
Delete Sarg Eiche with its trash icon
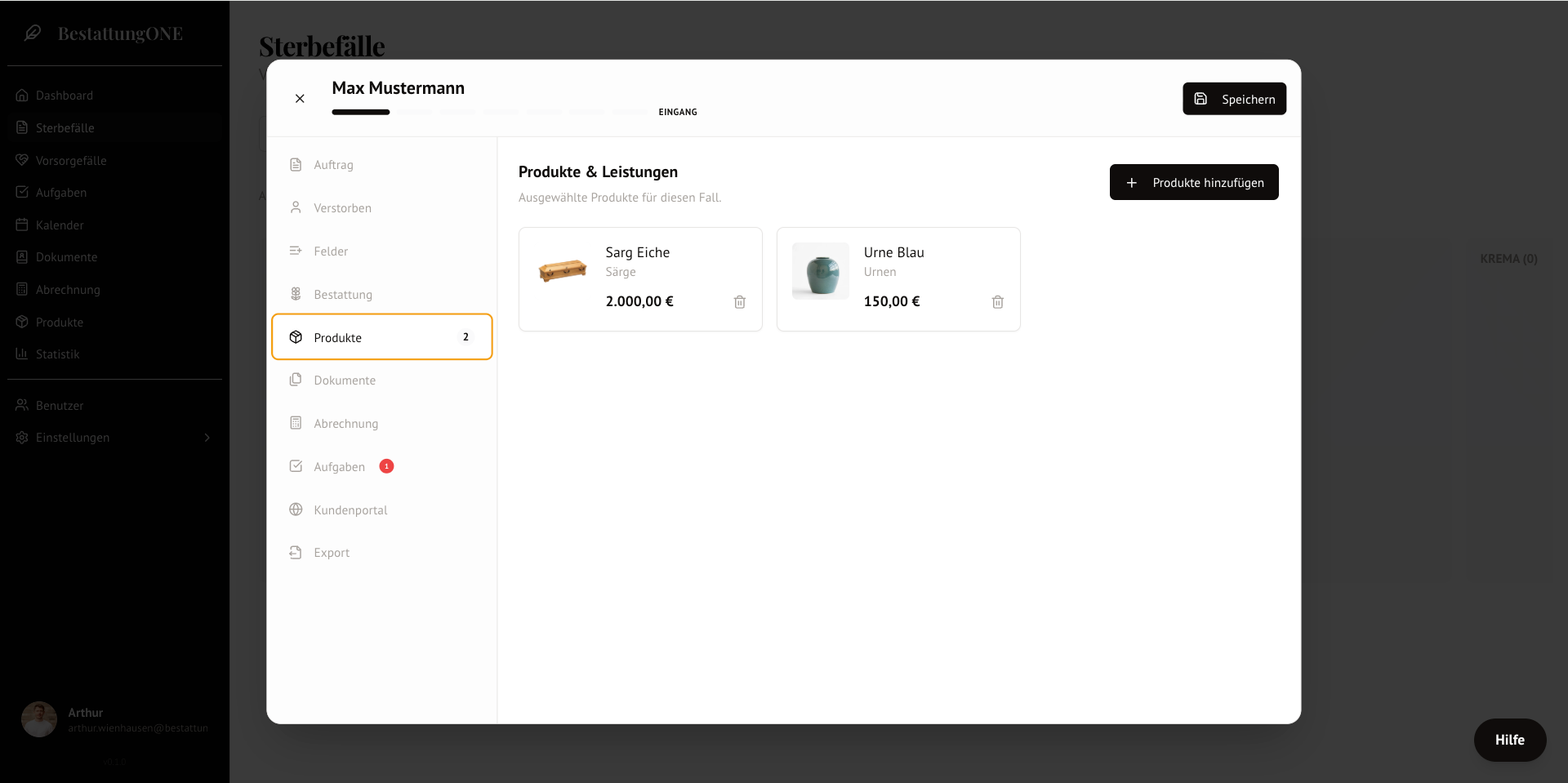tap(740, 302)
